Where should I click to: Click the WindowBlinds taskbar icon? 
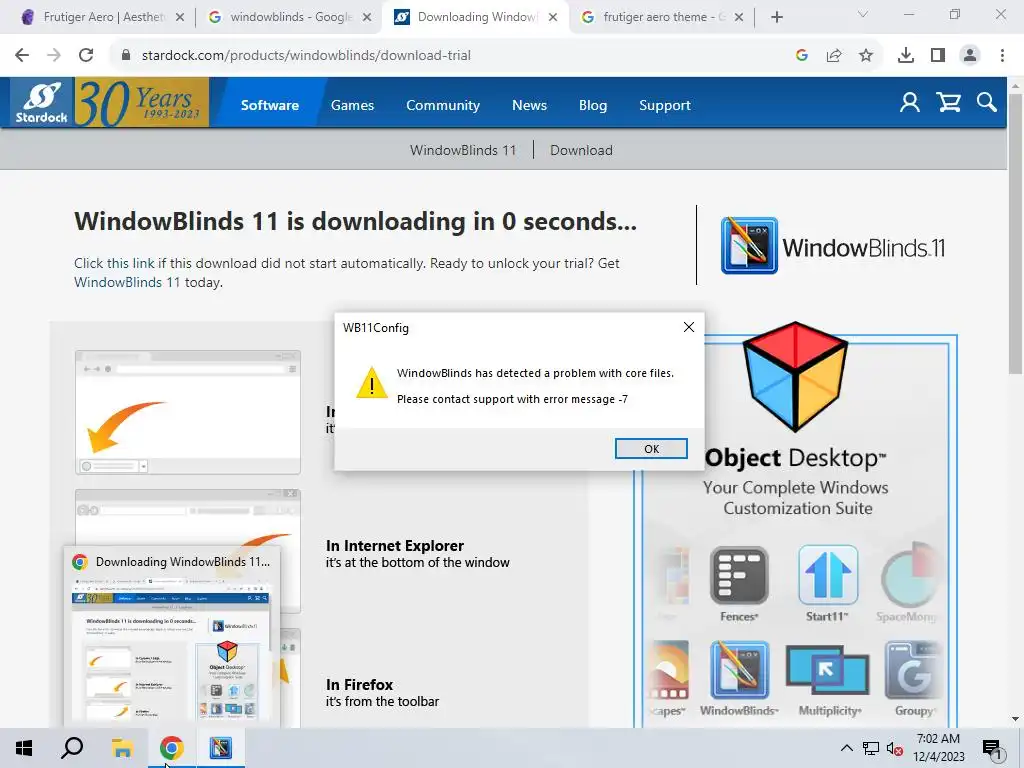(220, 748)
